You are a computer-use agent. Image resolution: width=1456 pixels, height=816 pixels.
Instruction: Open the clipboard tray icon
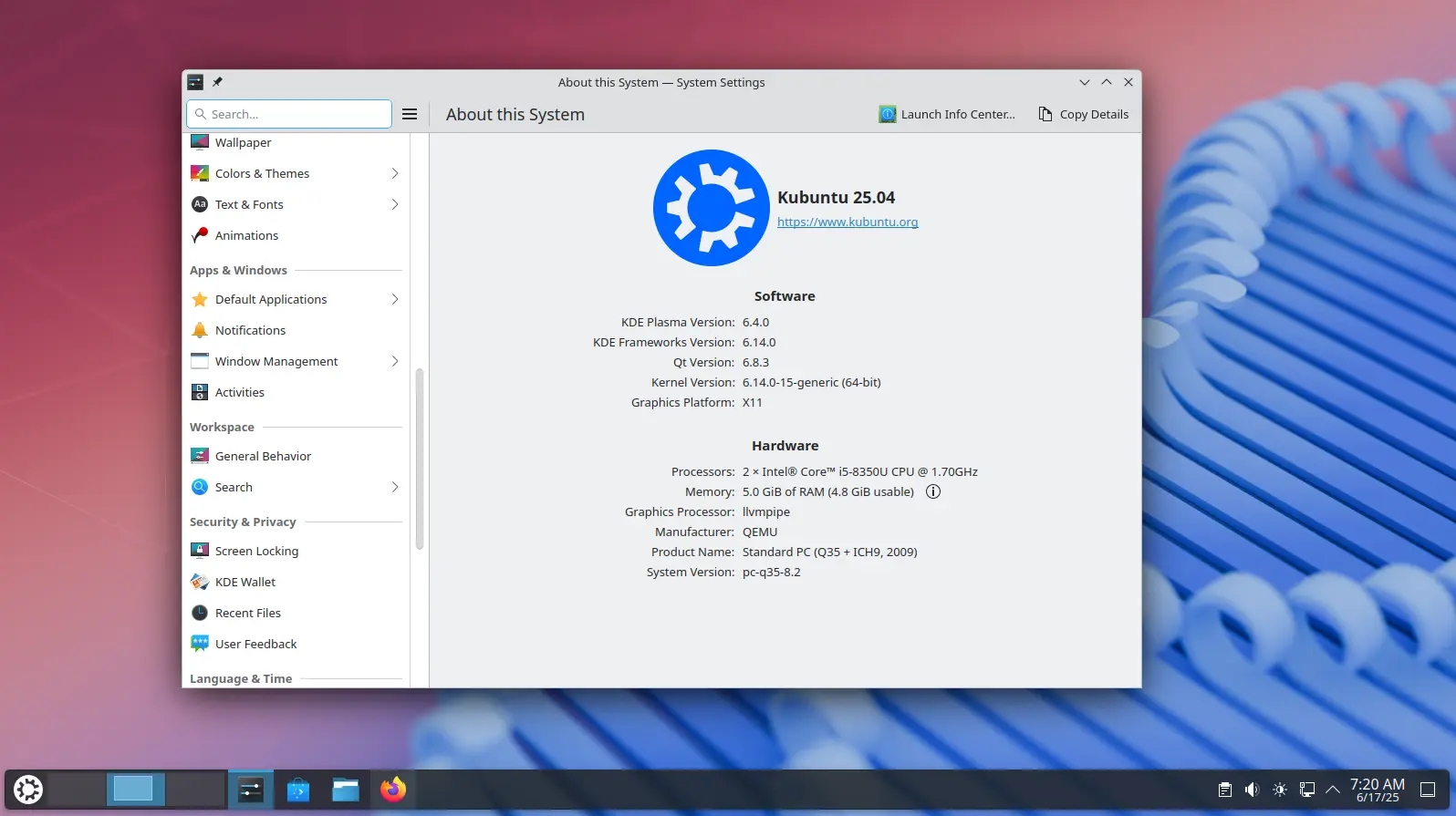coord(1225,790)
